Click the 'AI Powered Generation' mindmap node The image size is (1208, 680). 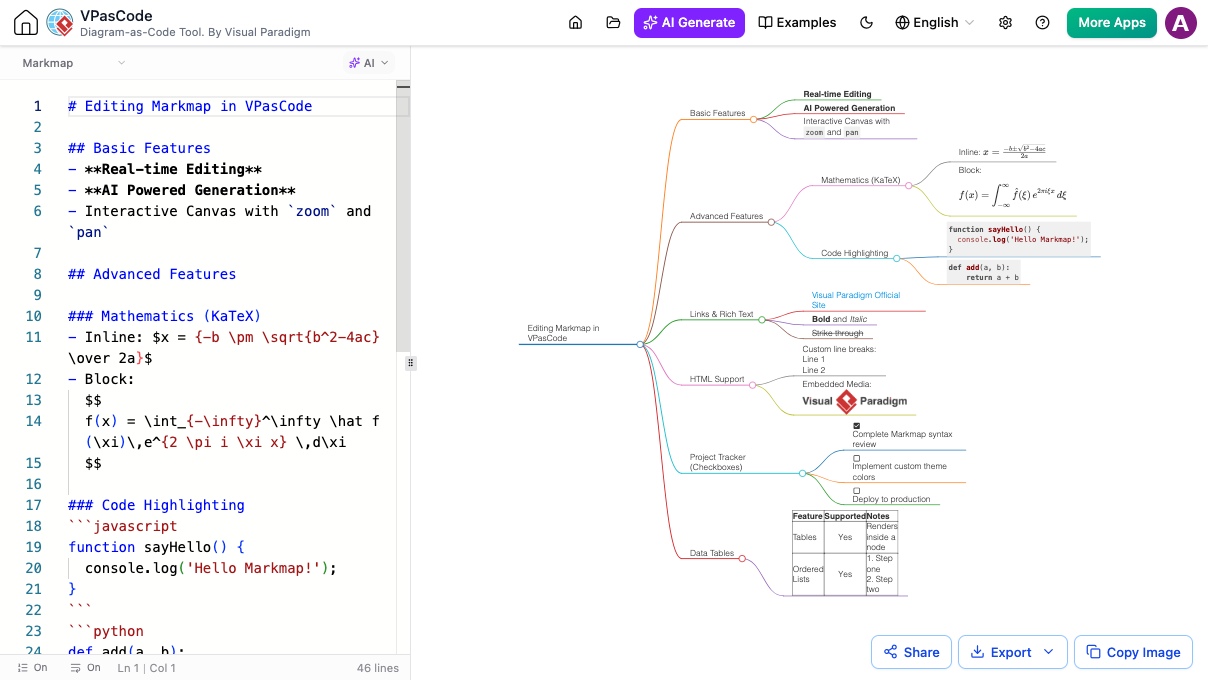coord(849,108)
